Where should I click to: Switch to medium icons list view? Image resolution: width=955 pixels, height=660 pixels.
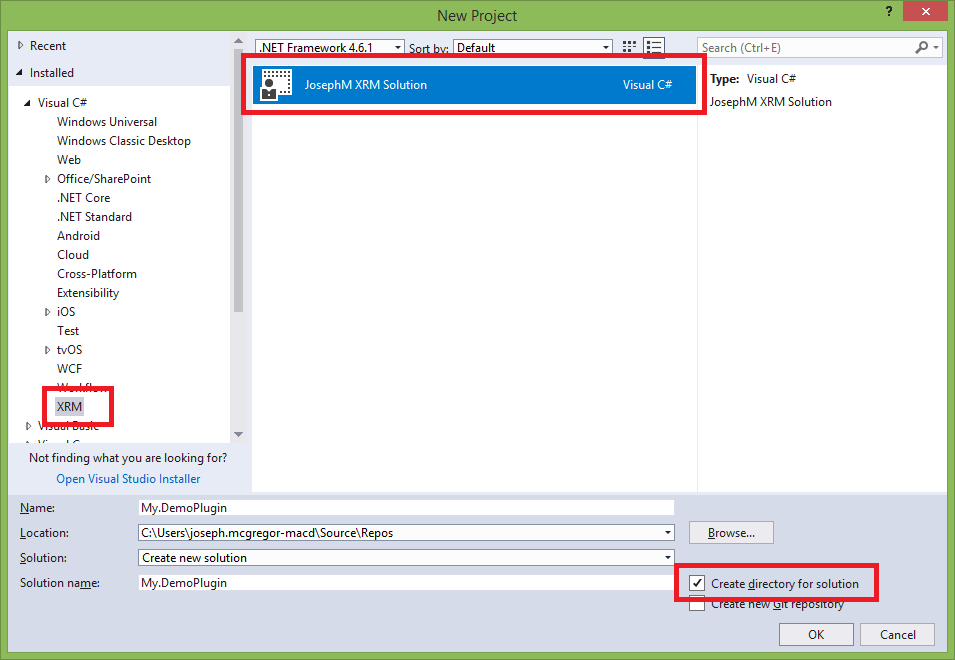pos(654,47)
